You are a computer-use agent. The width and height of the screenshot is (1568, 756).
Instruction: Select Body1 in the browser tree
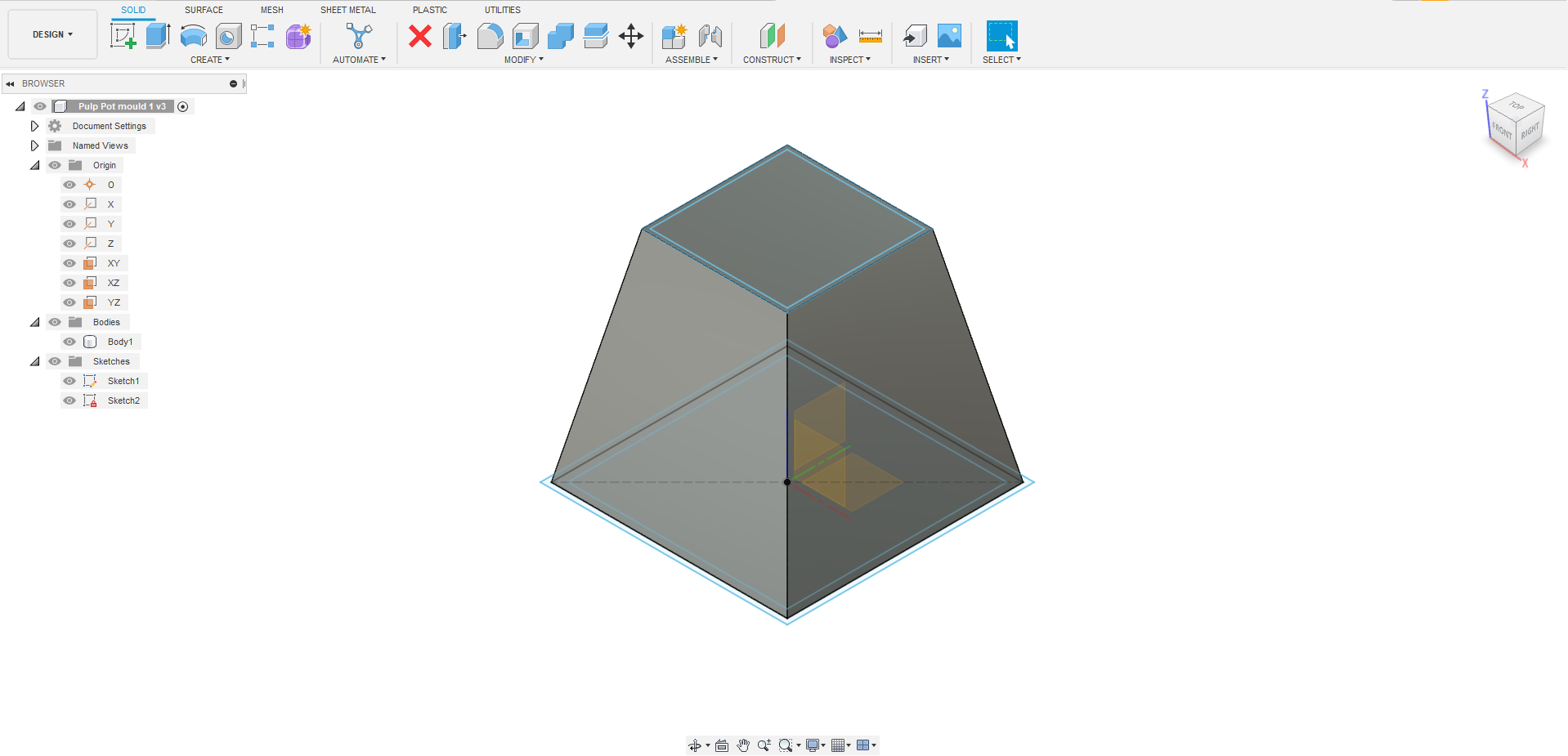[120, 342]
